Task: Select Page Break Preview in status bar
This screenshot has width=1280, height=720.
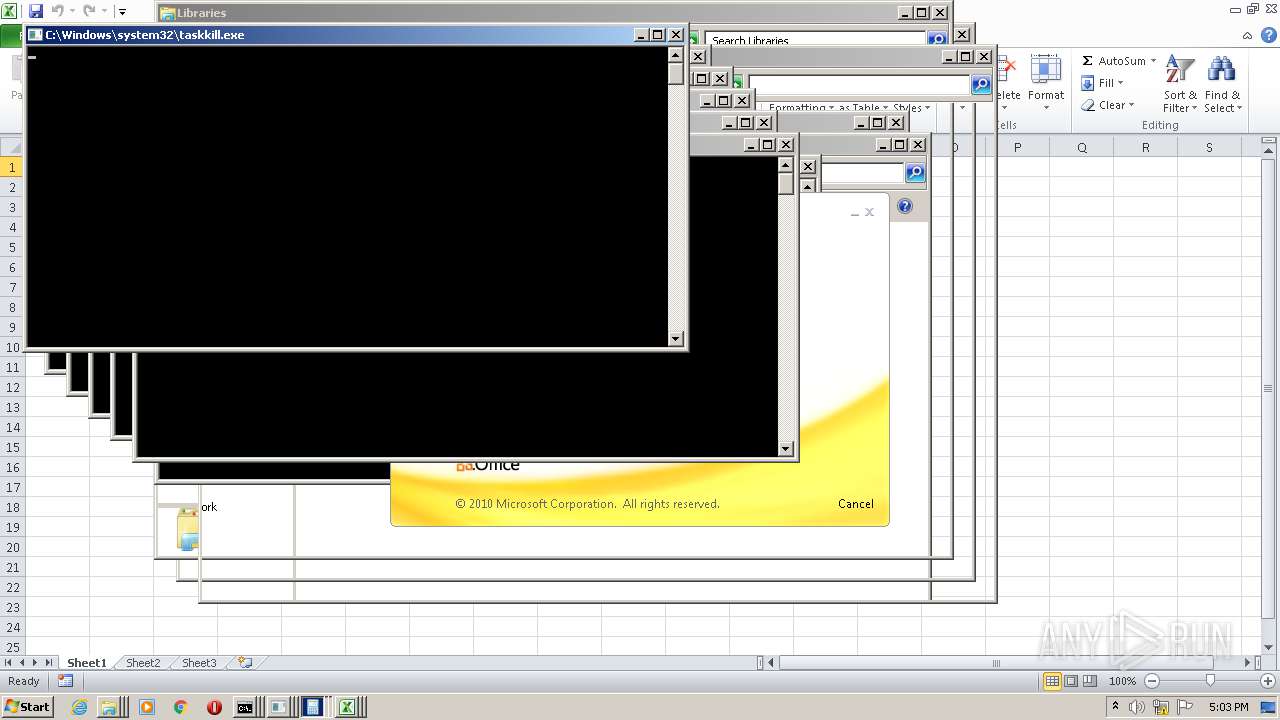Action: tap(1090, 681)
